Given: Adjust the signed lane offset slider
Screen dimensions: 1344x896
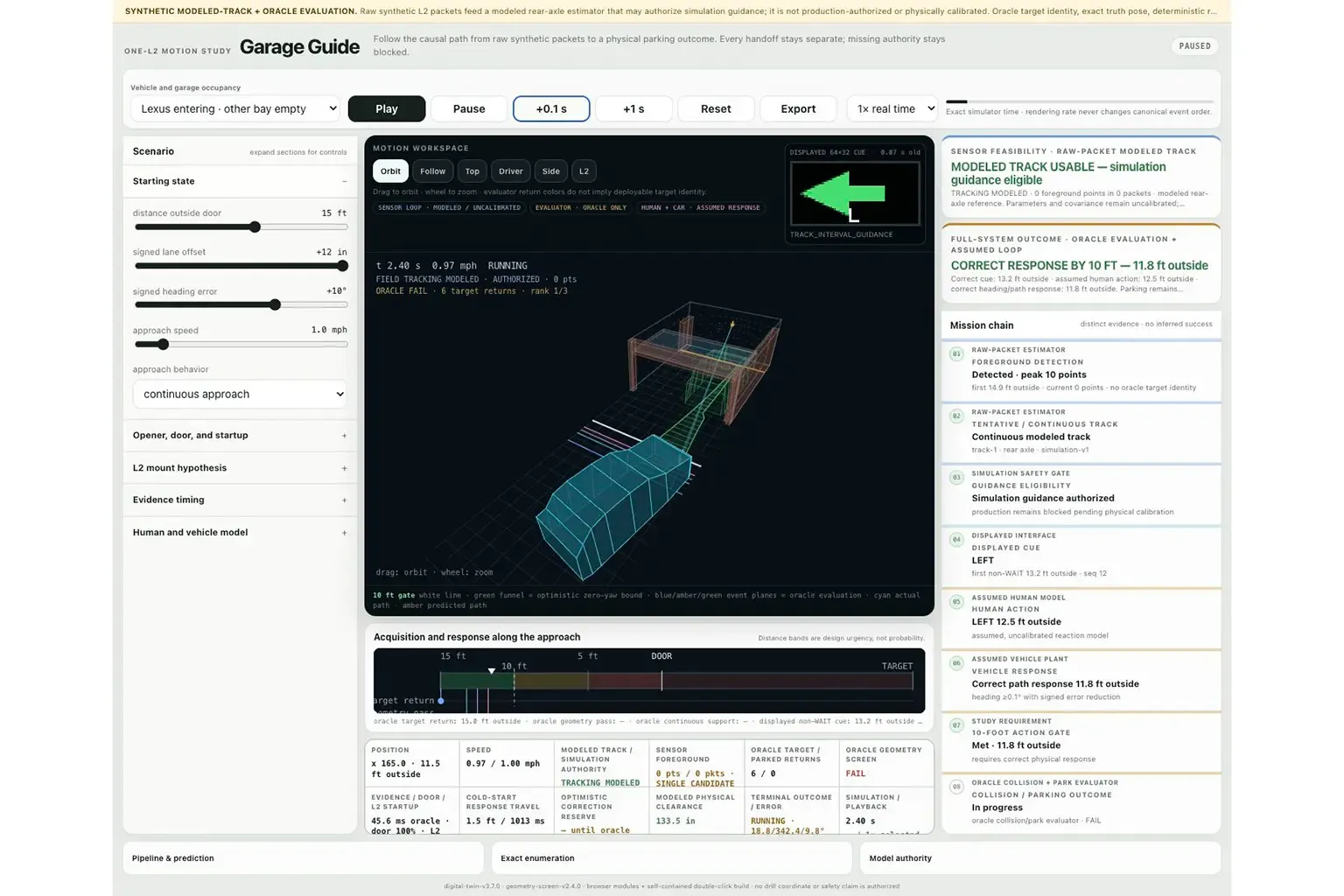Looking at the screenshot, I should pyautogui.click(x=241, y=266).
